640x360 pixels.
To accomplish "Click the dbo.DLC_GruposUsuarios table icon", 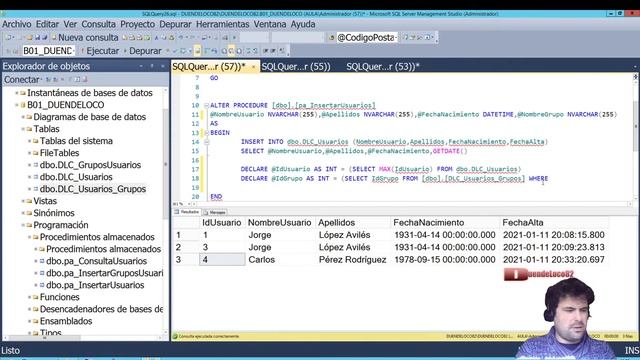I will [x=36, y=165].
